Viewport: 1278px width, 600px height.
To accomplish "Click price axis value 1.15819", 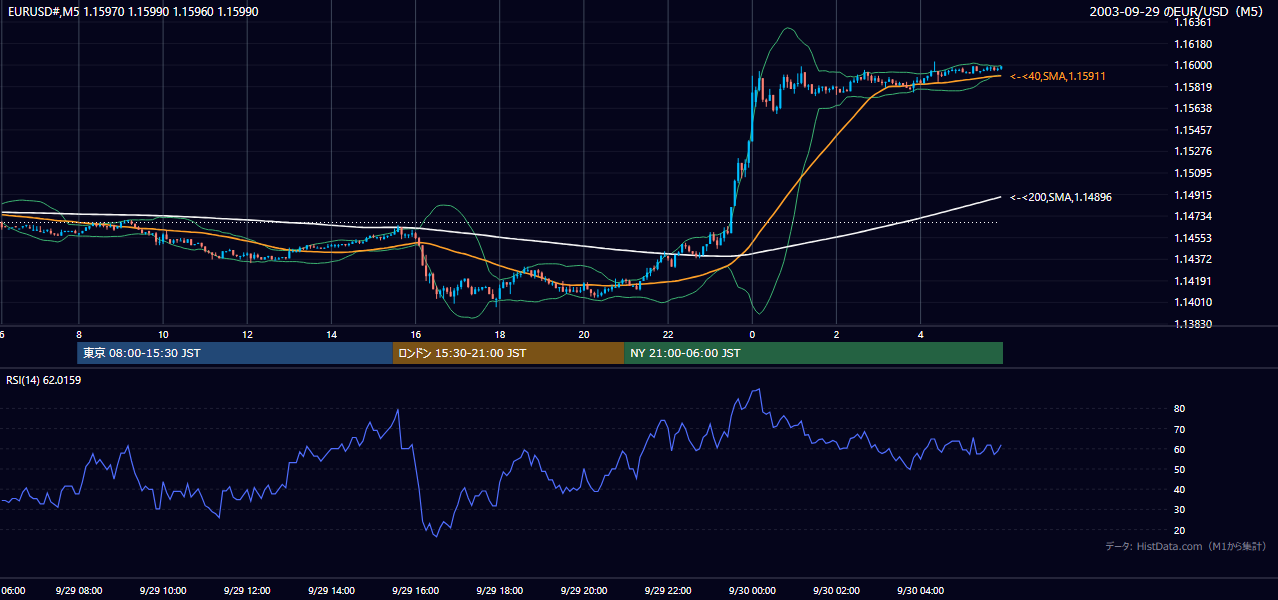I will pos(1193,87).
